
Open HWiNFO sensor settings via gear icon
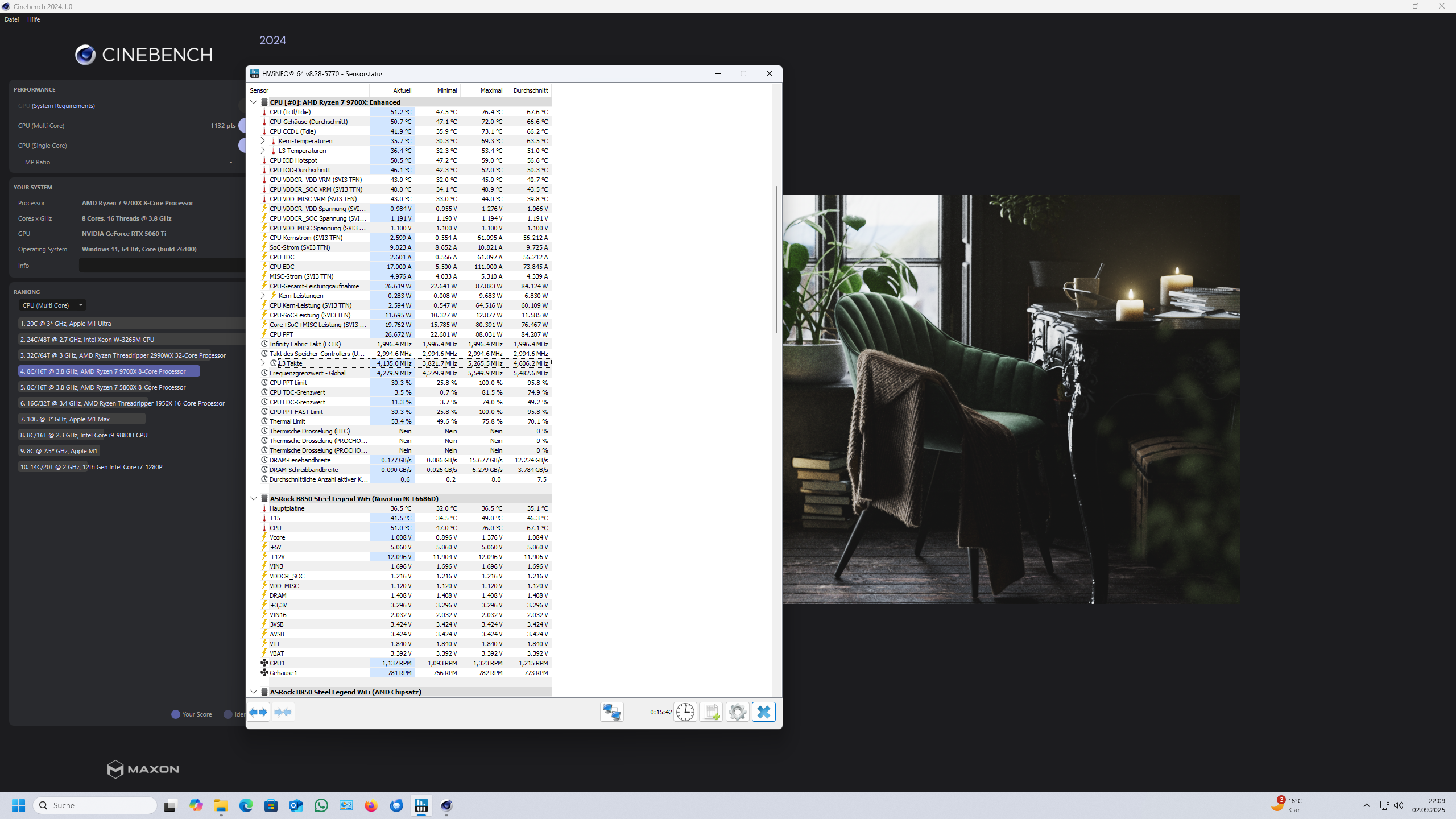(x=737, y=712)
